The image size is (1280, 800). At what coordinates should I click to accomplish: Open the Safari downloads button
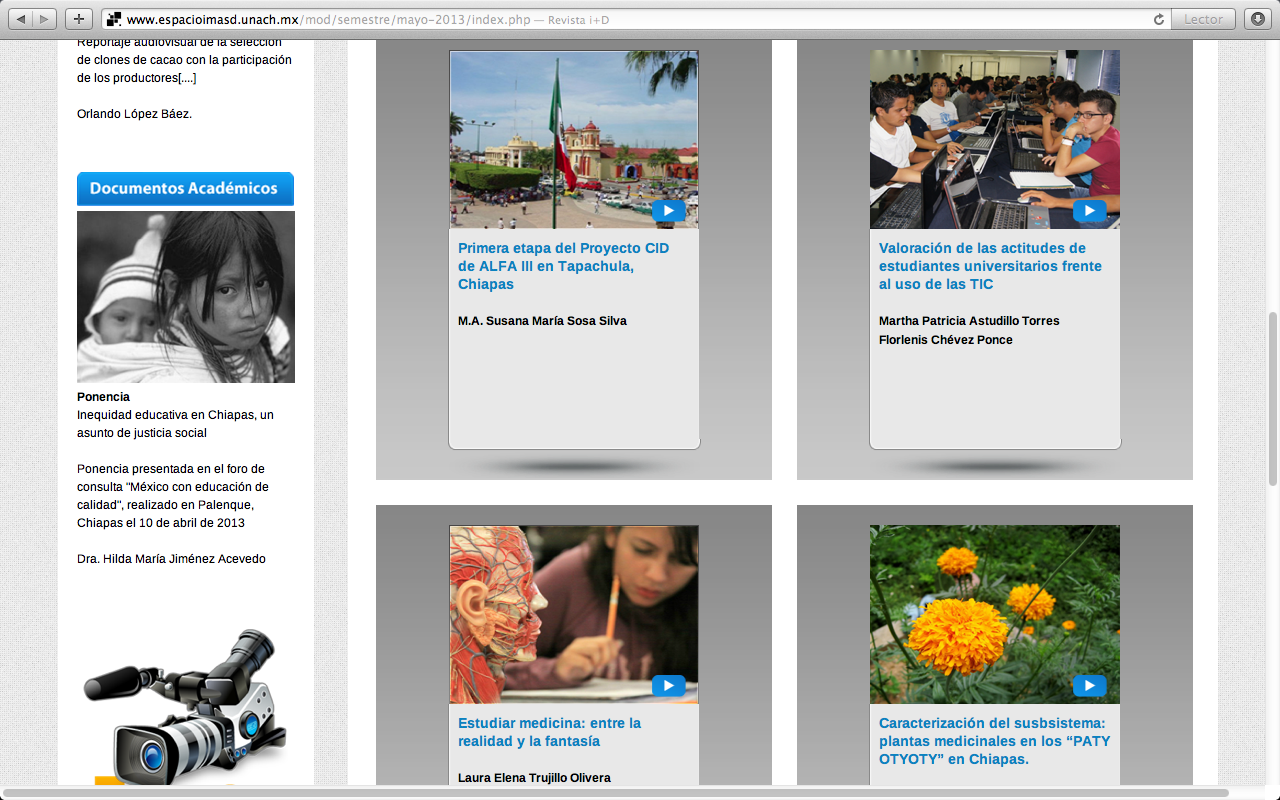(1257, 19)
